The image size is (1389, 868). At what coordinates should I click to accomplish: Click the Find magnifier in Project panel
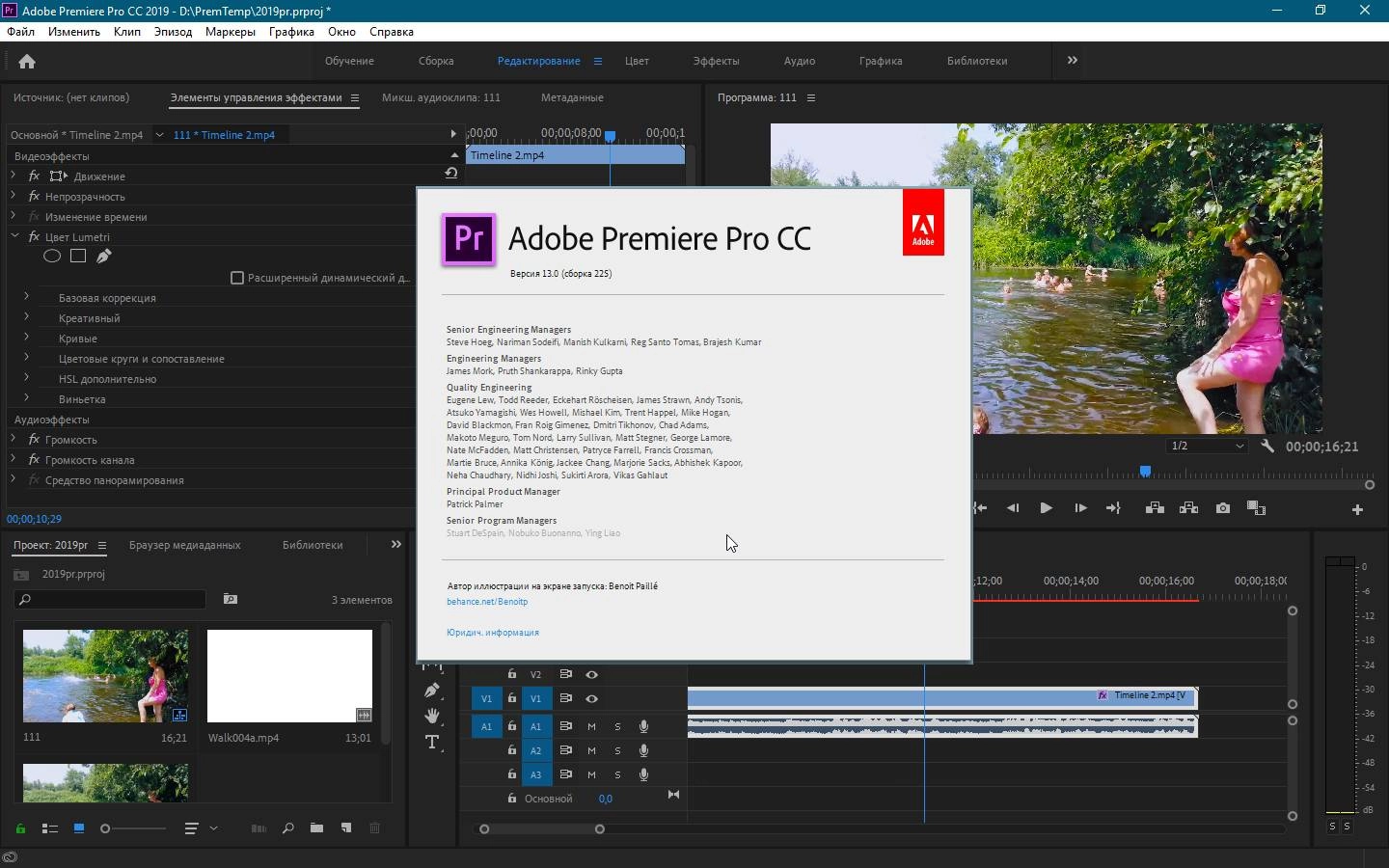[287, 828]
